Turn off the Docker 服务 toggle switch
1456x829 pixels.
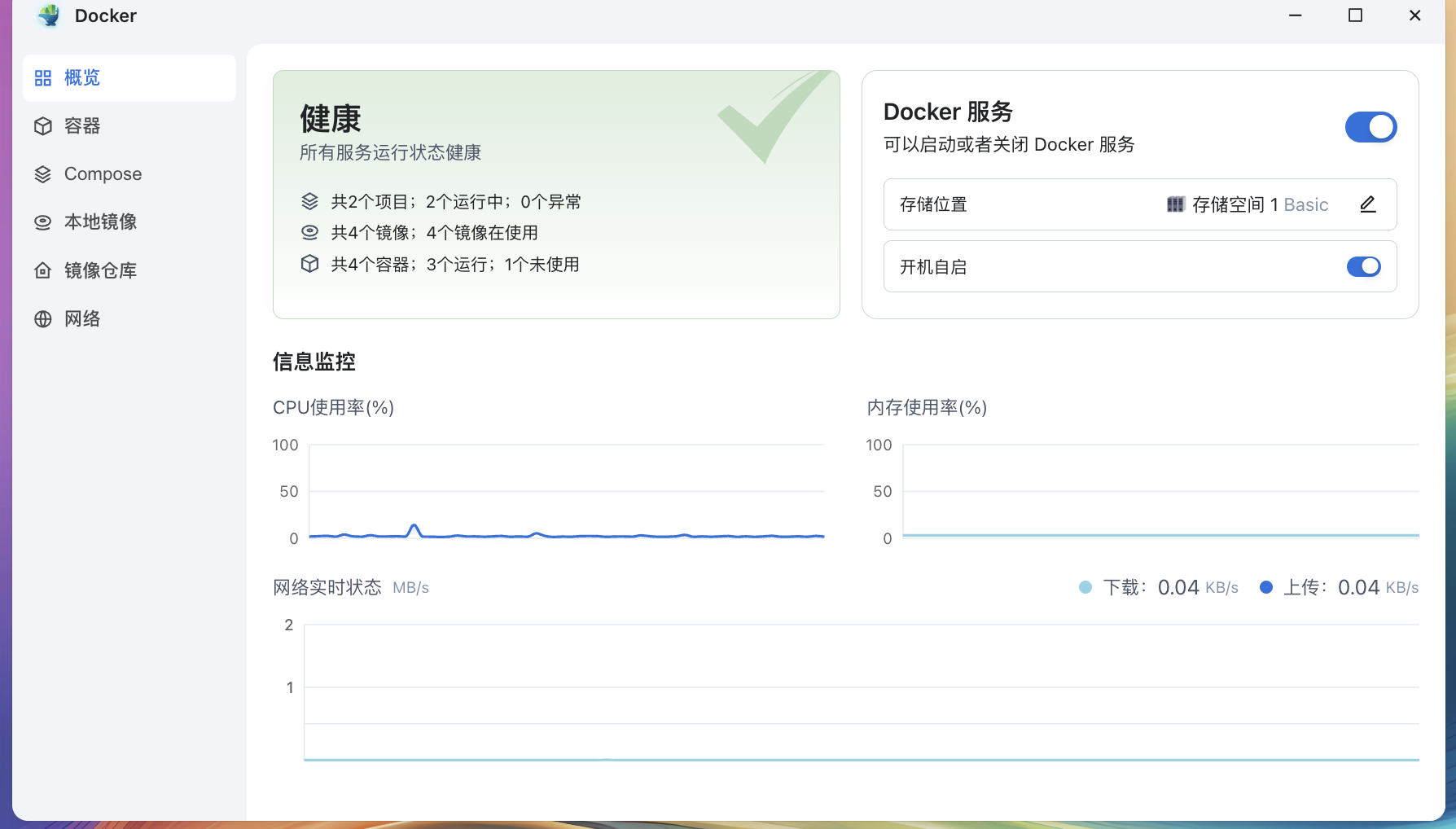(x=1370, y=127)
